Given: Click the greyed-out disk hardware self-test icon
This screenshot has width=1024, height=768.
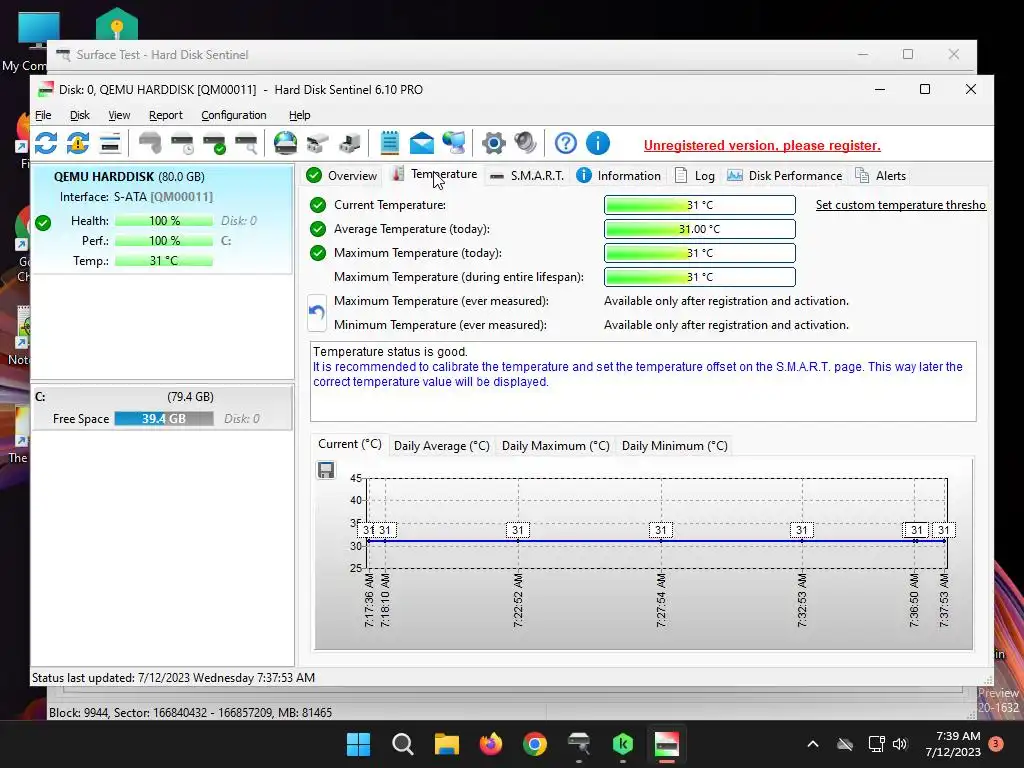Looking at the screenshot, I should pos(150,143).
